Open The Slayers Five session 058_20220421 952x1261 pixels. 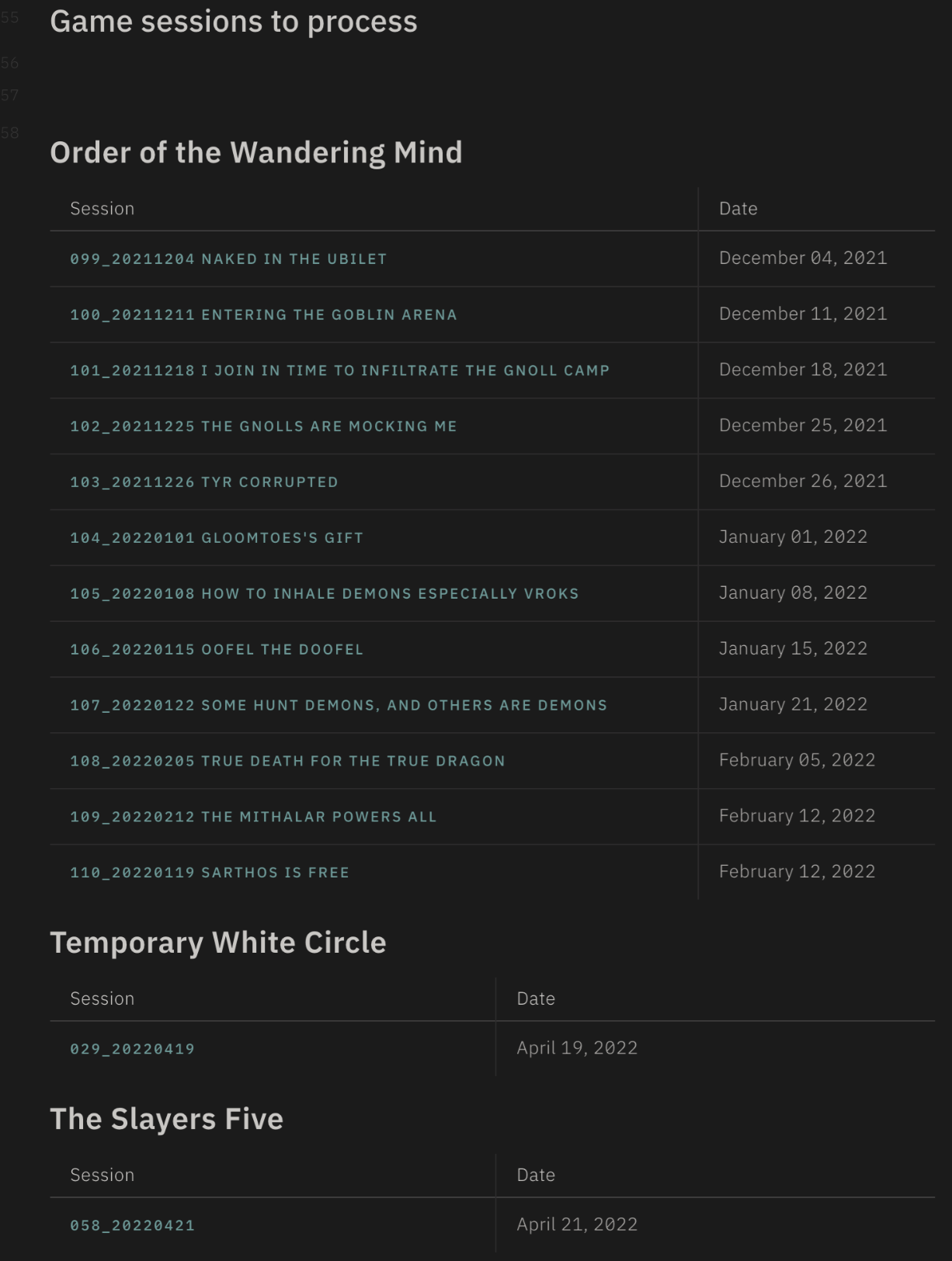132,1225
